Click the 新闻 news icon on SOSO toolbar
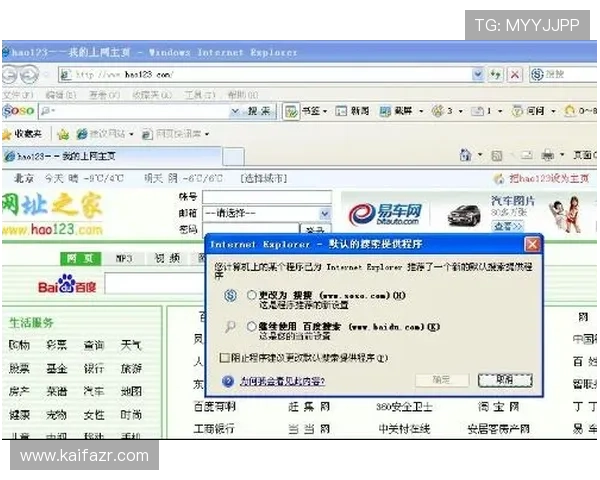Image resolution: width=600 pixels, height=480 pixels. [341, 111]
